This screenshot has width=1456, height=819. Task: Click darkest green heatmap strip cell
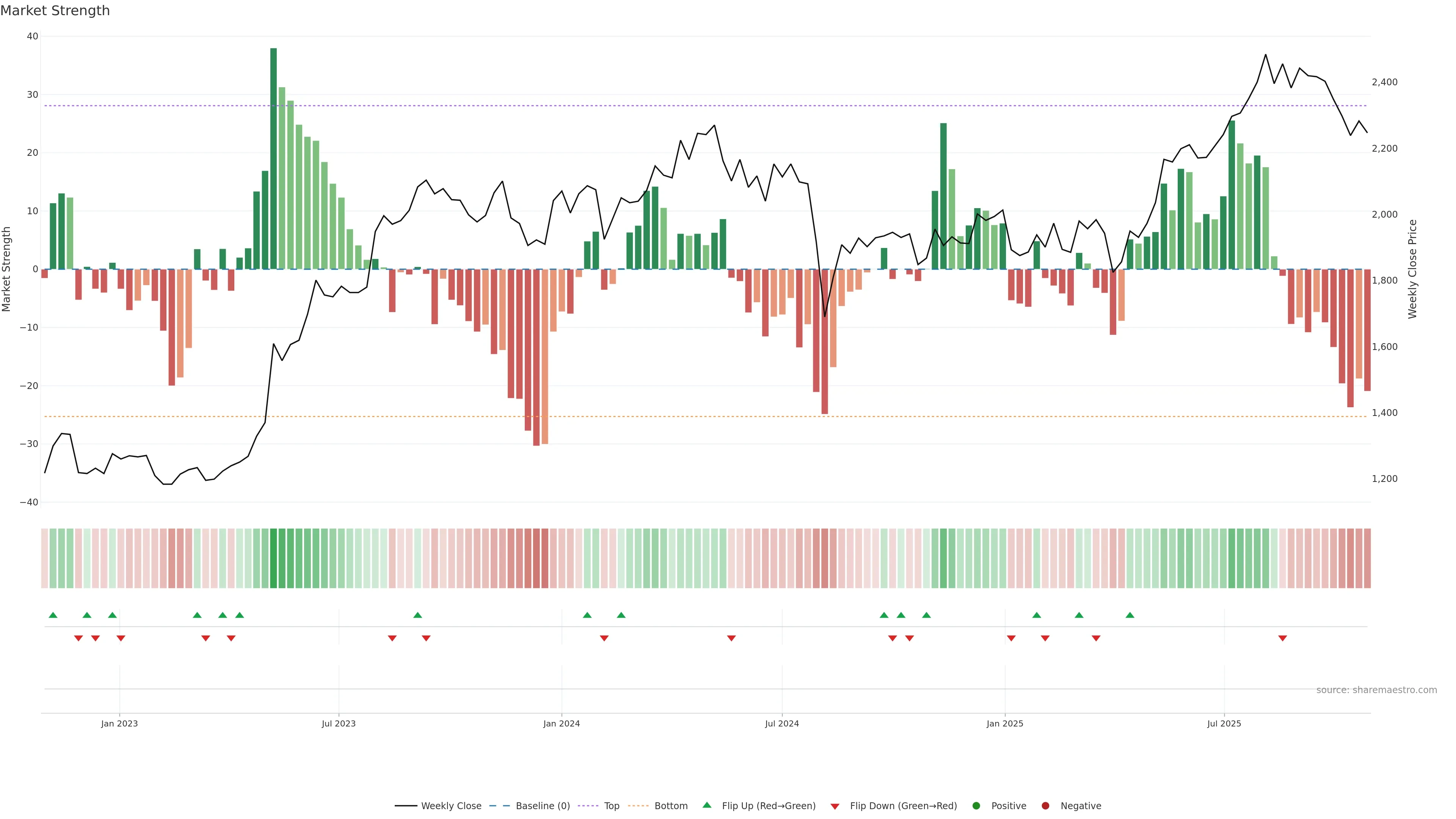click(x=273, y=558)
